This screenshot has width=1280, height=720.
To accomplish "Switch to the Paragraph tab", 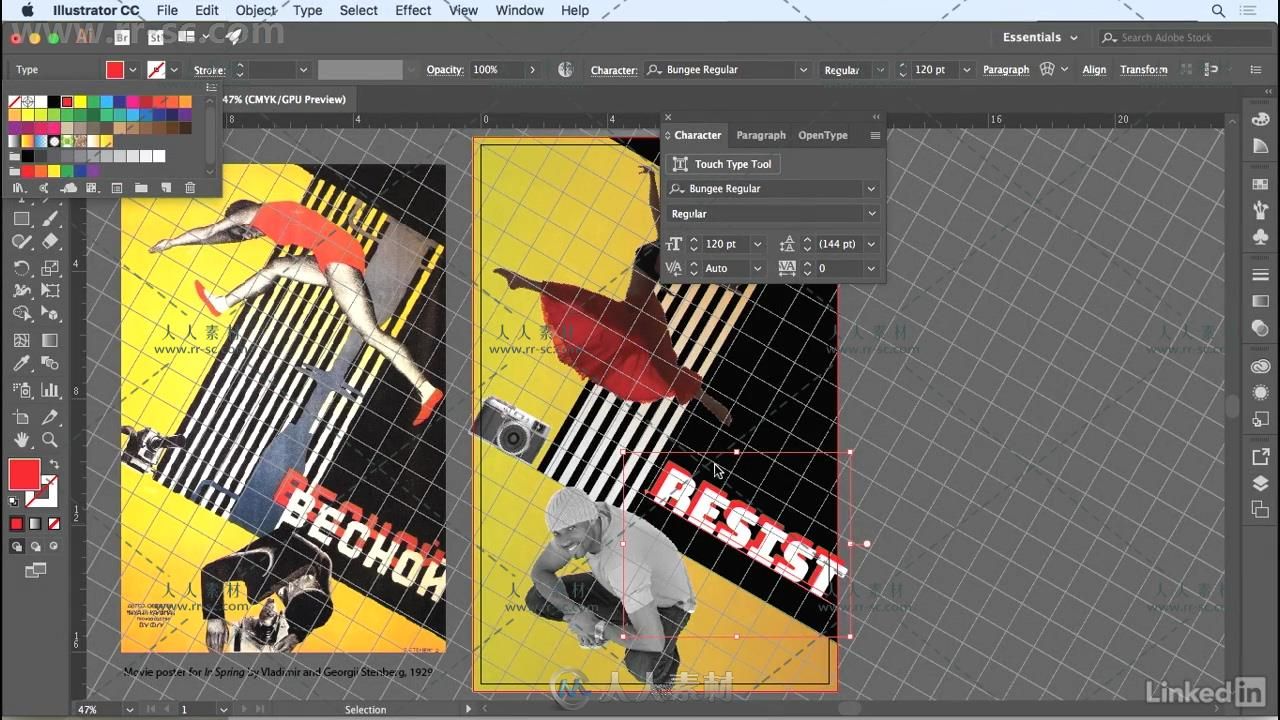I will point(761,135).
